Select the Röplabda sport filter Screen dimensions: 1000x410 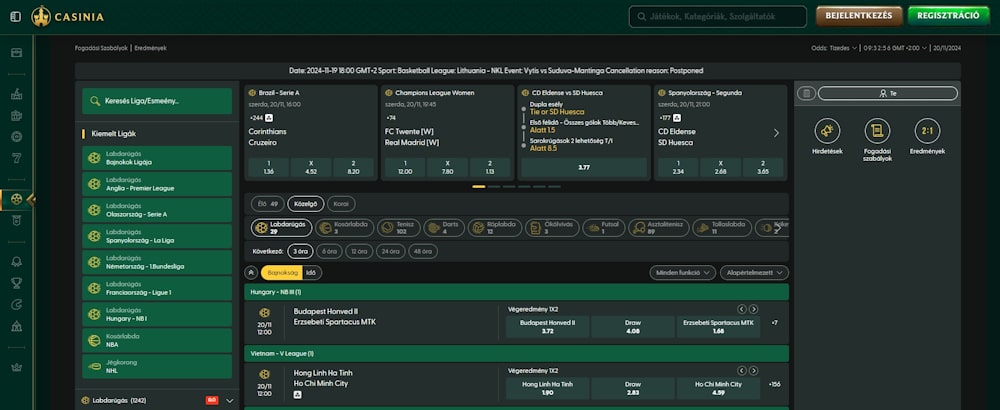495,228
